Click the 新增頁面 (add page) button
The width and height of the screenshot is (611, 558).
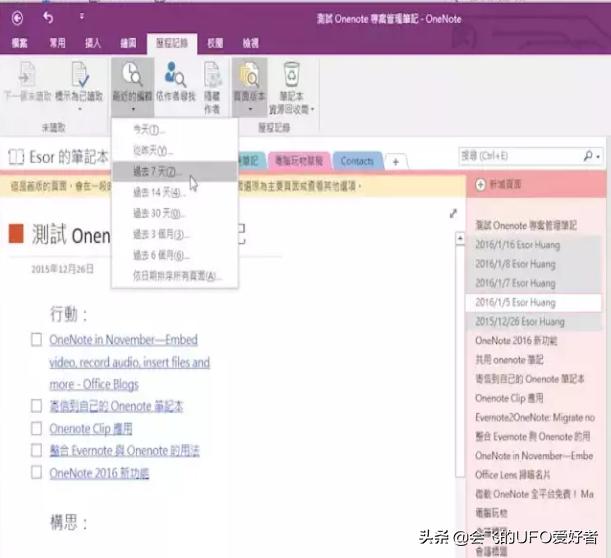(498, 184)
